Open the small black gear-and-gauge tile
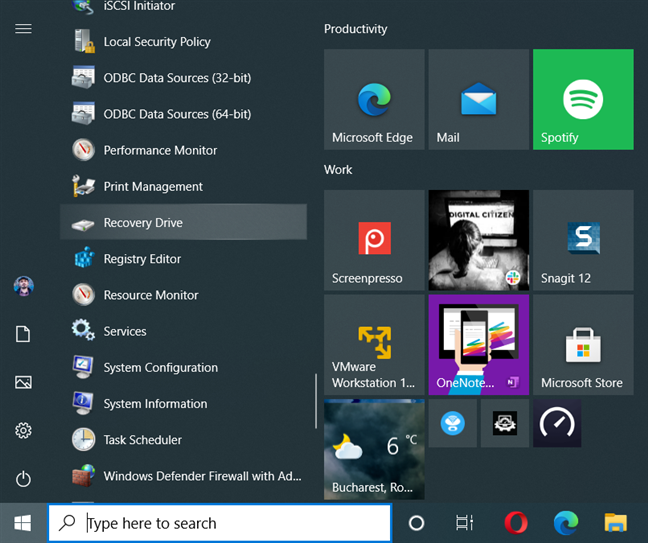This screenshot has height=543, width=648. (505, 423)
